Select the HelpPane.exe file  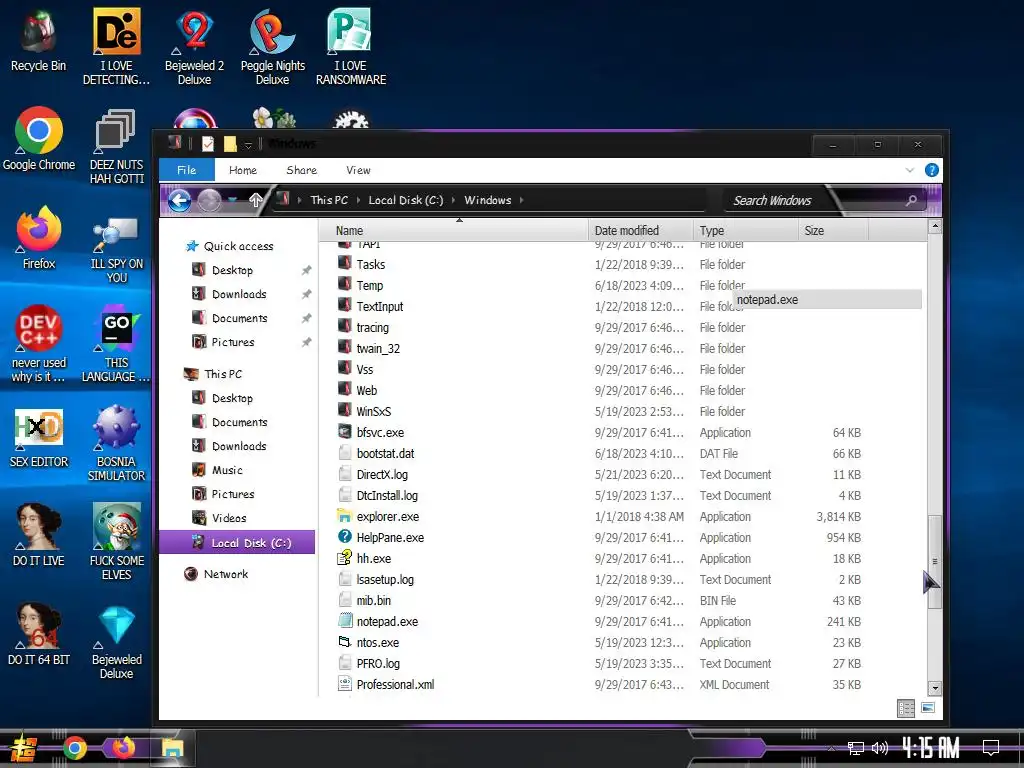pos(390,537)
